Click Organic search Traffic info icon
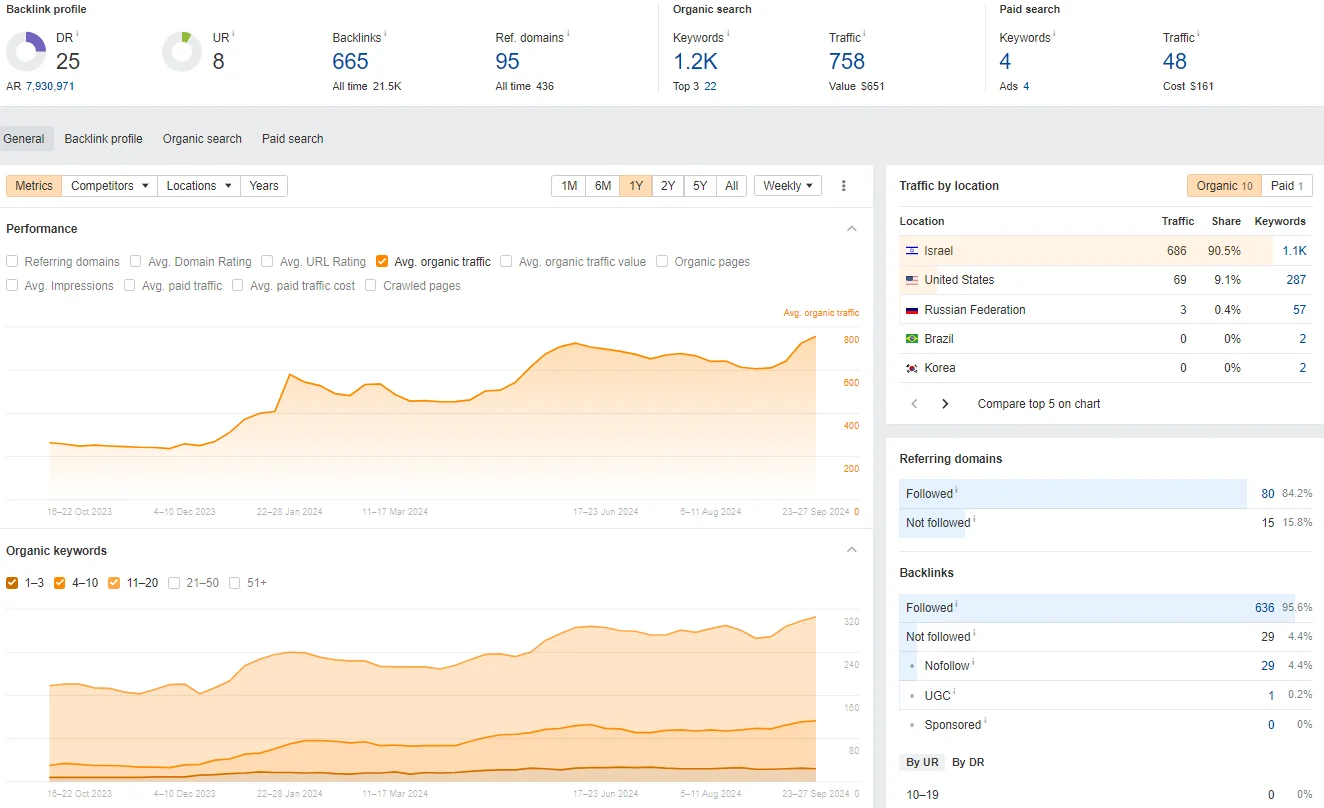The width and height of the screenshot is (1324, 808). point(865,34)
